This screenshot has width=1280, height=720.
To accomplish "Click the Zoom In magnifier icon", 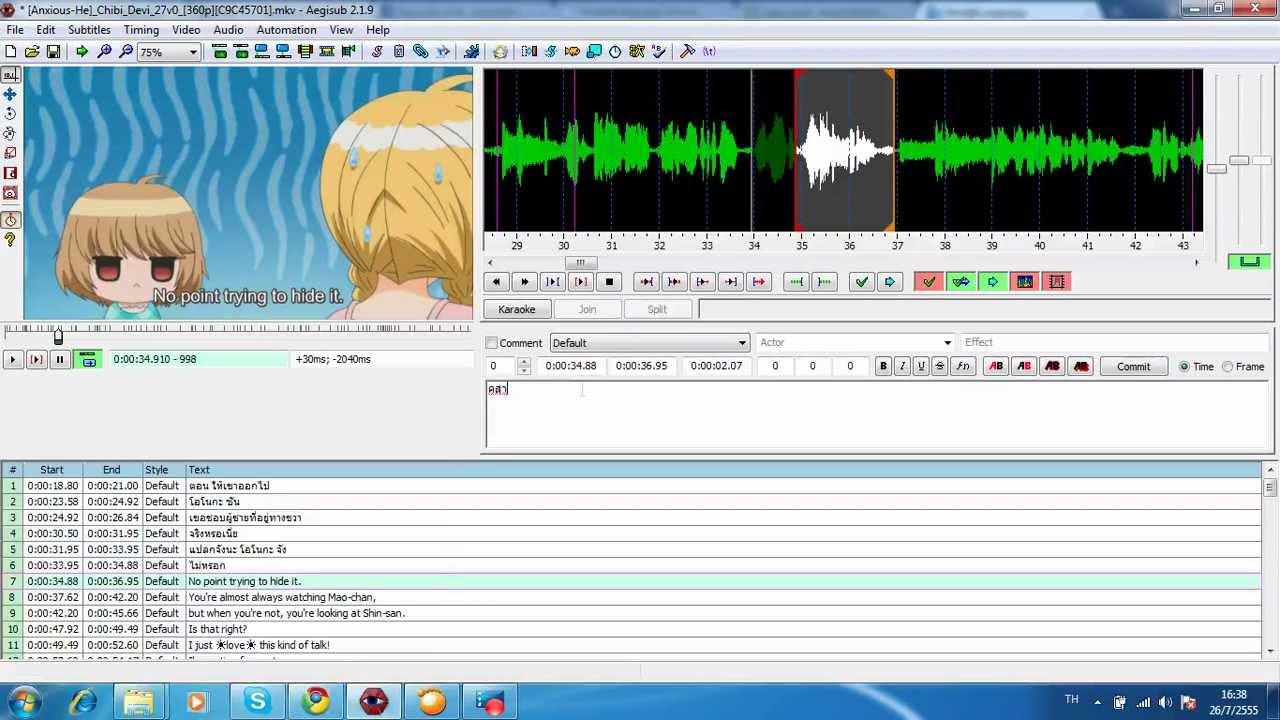I will [104, 51].
